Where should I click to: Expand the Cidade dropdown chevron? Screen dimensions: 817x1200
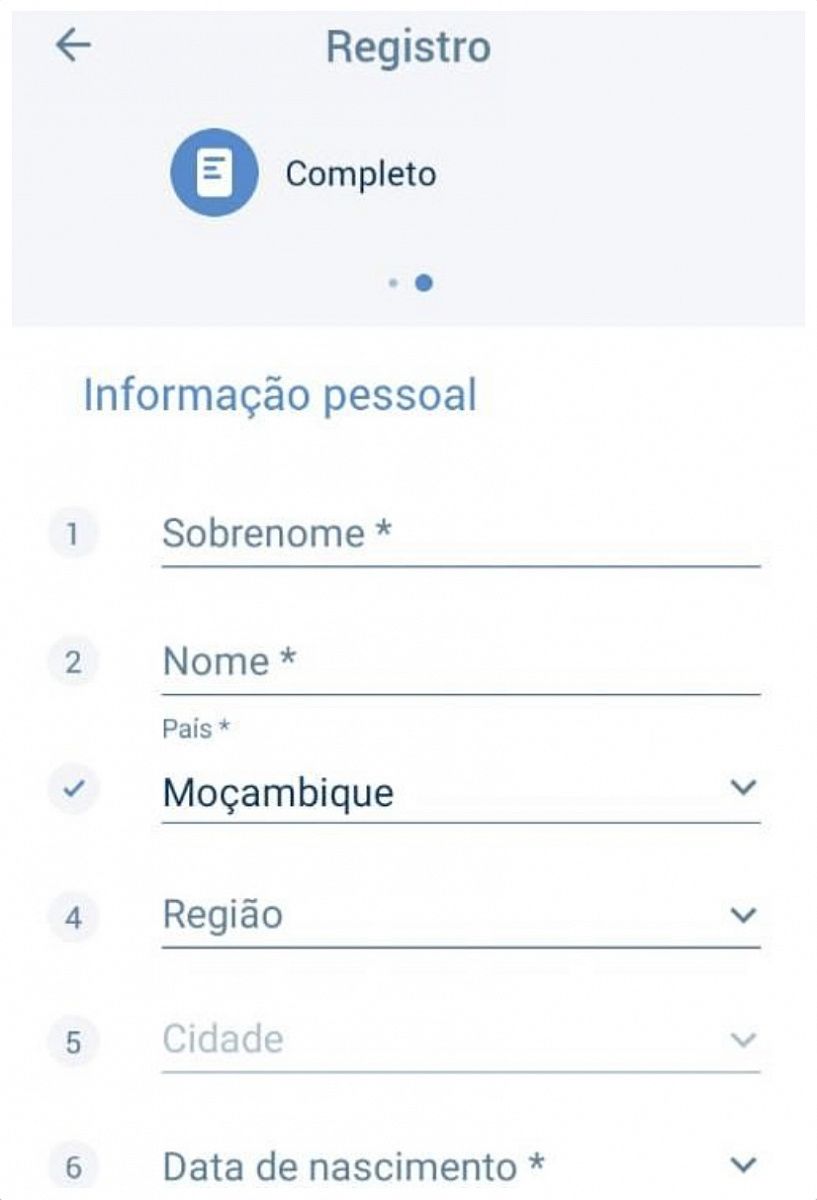click(x=742, y=1040)
